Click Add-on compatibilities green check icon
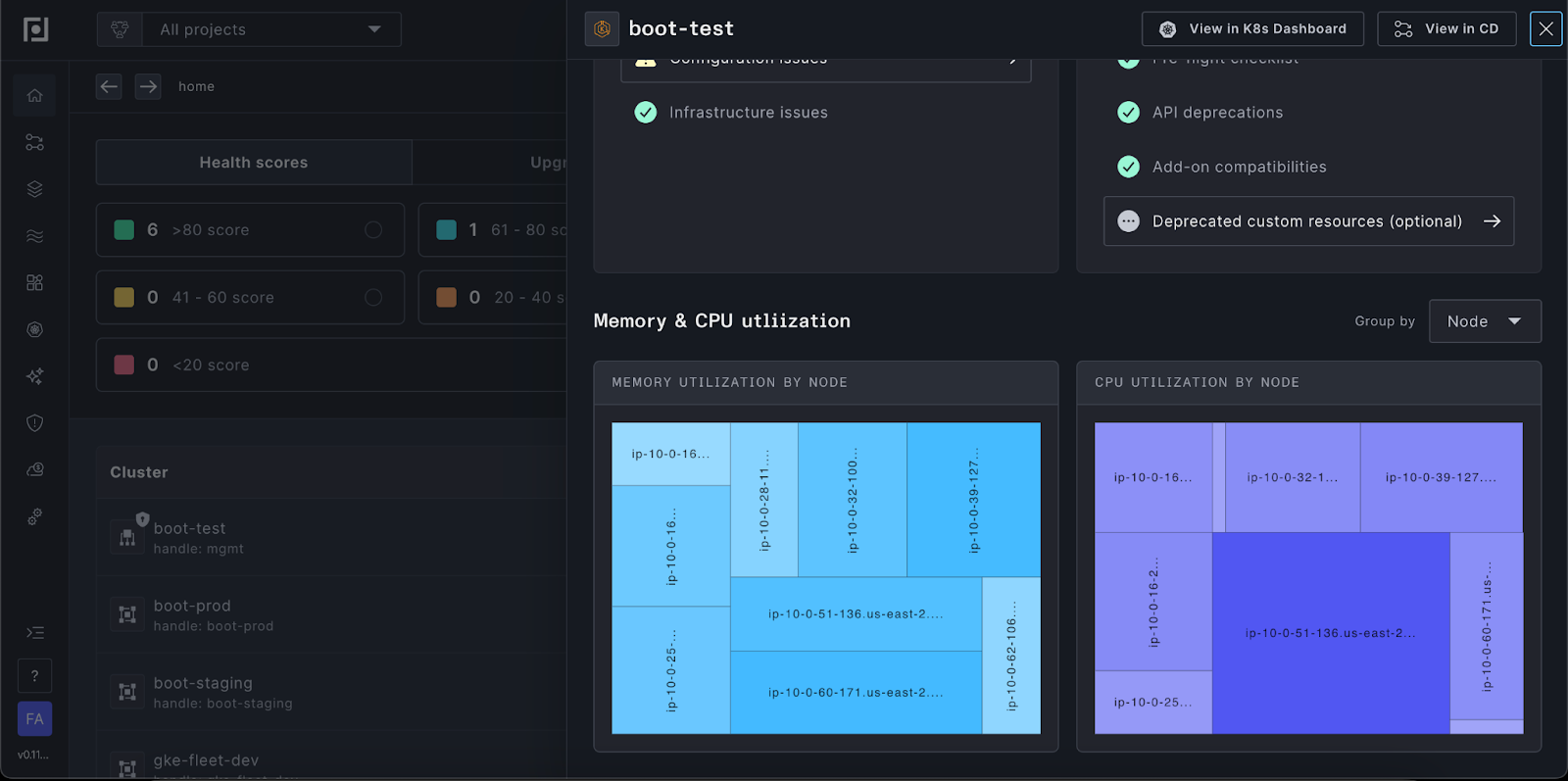Viewport: 1568px width, 781px height. point(1129,167)
